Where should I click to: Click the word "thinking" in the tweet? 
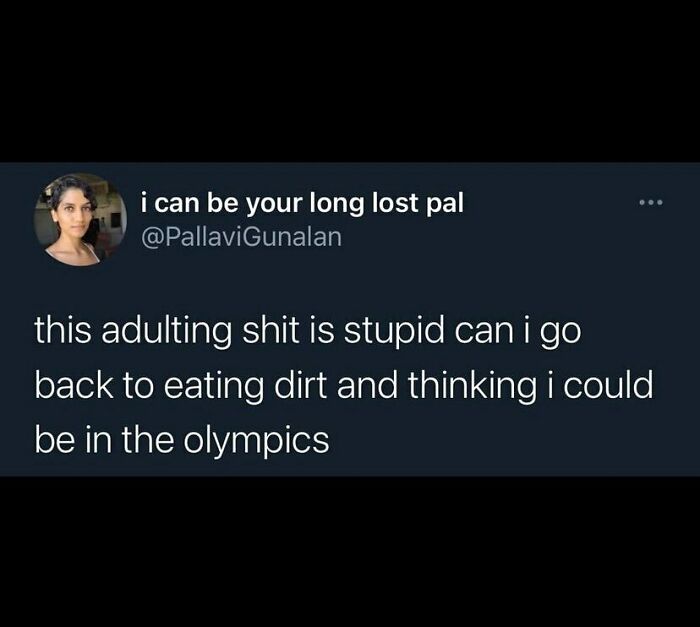click(472, 387)
